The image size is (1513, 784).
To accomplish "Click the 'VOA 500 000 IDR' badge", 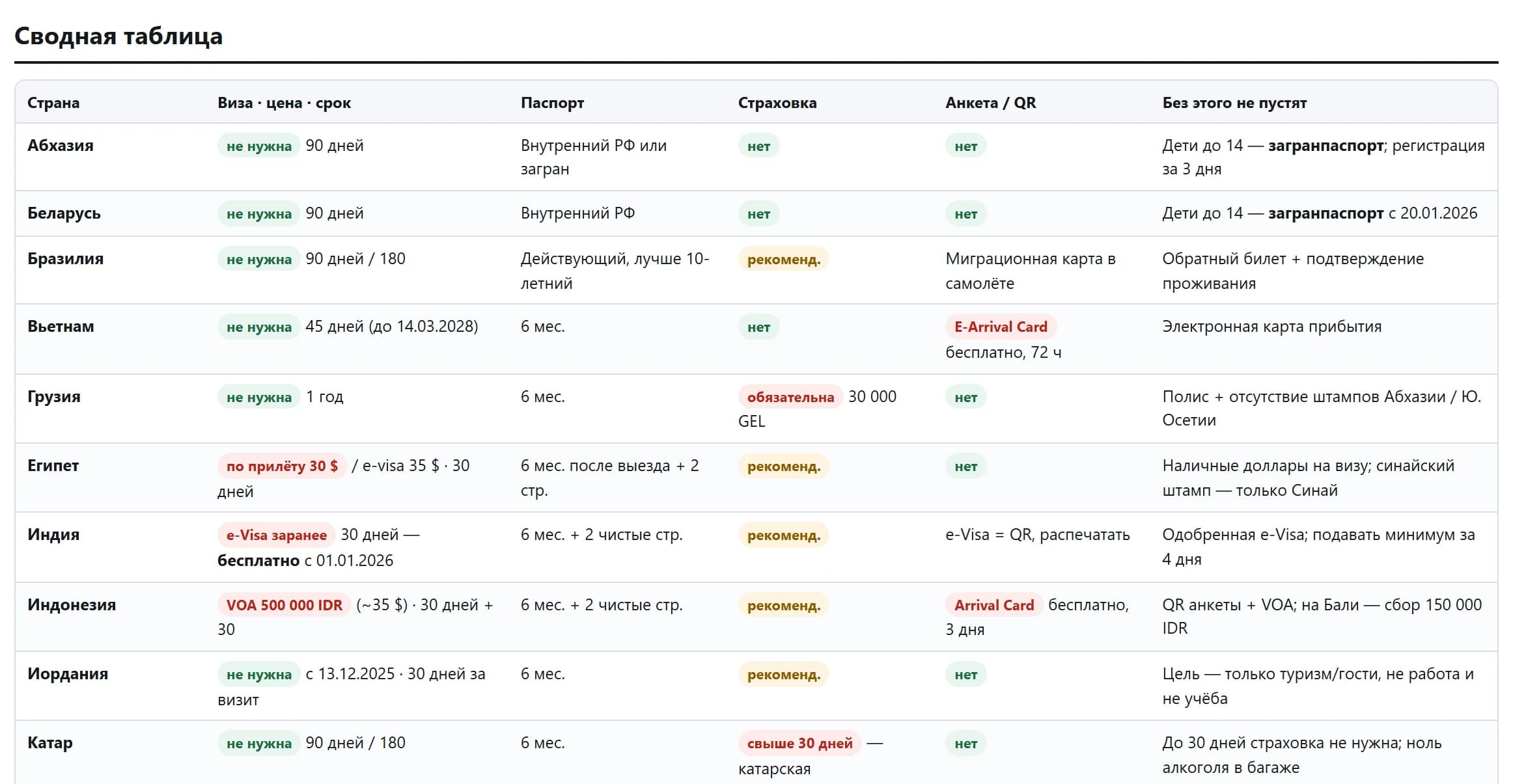I will click(x=284, y=605).
